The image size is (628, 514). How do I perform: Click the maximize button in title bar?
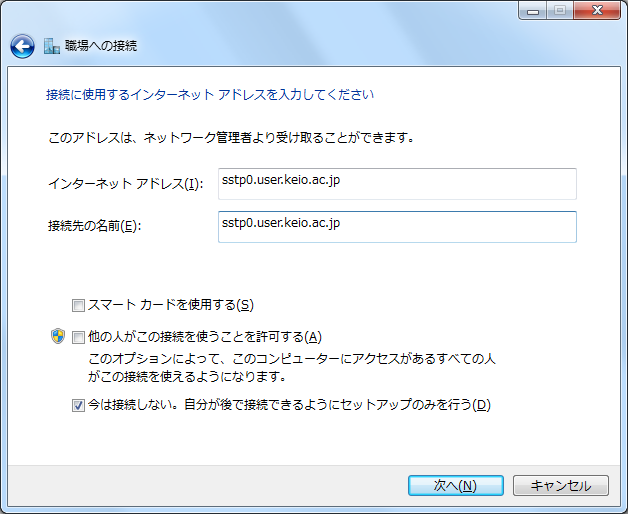559,10
